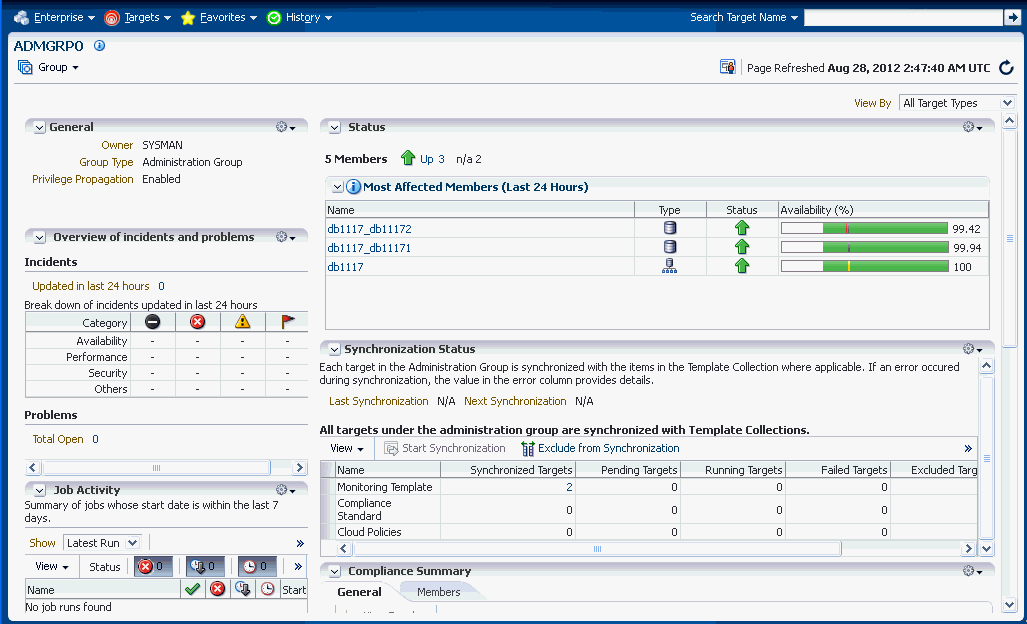Screen dimensions: 1027x624
Task: Open Synchronization Status View menu
Action: click(346, 449)
